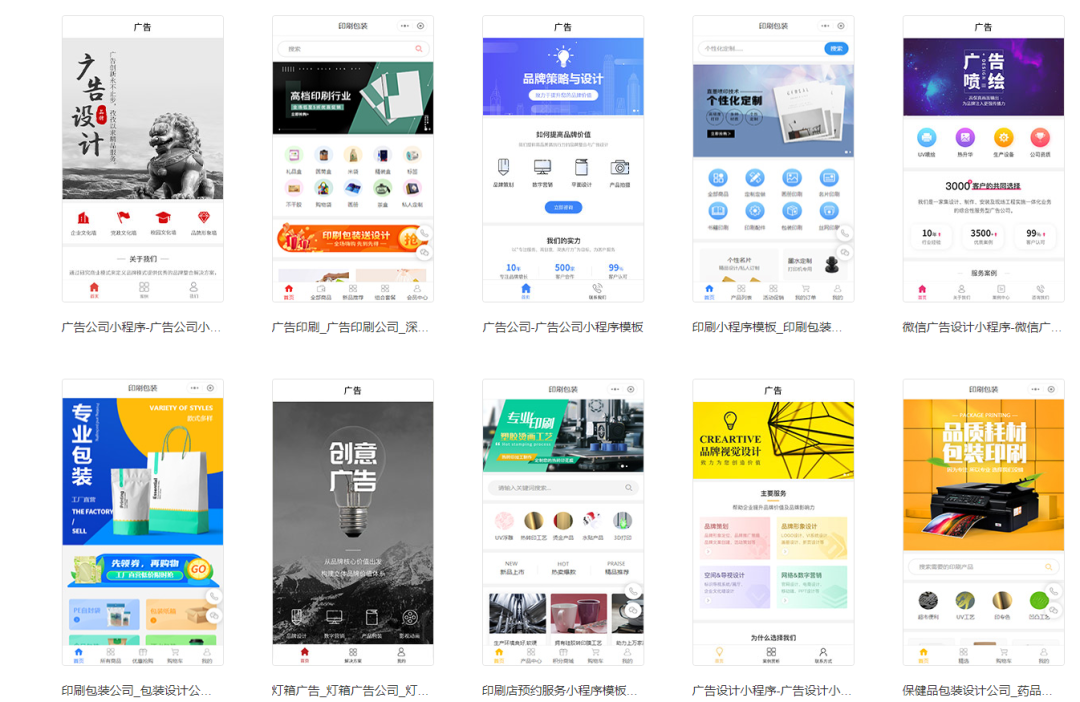This screenshot has width=1080, height=702.
Task: Tap the 购物袋 category icon
Action: point(324,188)
